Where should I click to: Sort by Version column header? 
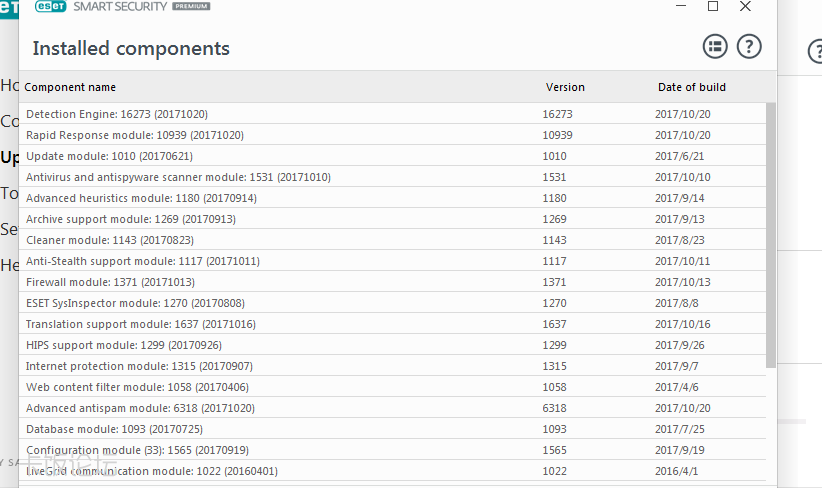click(565, 87)
